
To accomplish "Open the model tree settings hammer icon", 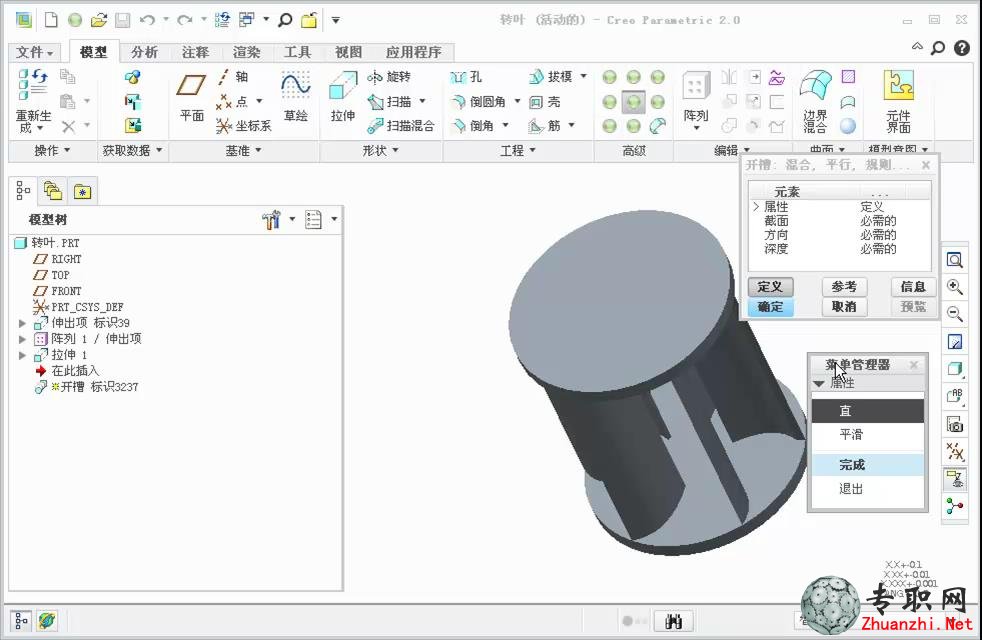I will point(271,219).
